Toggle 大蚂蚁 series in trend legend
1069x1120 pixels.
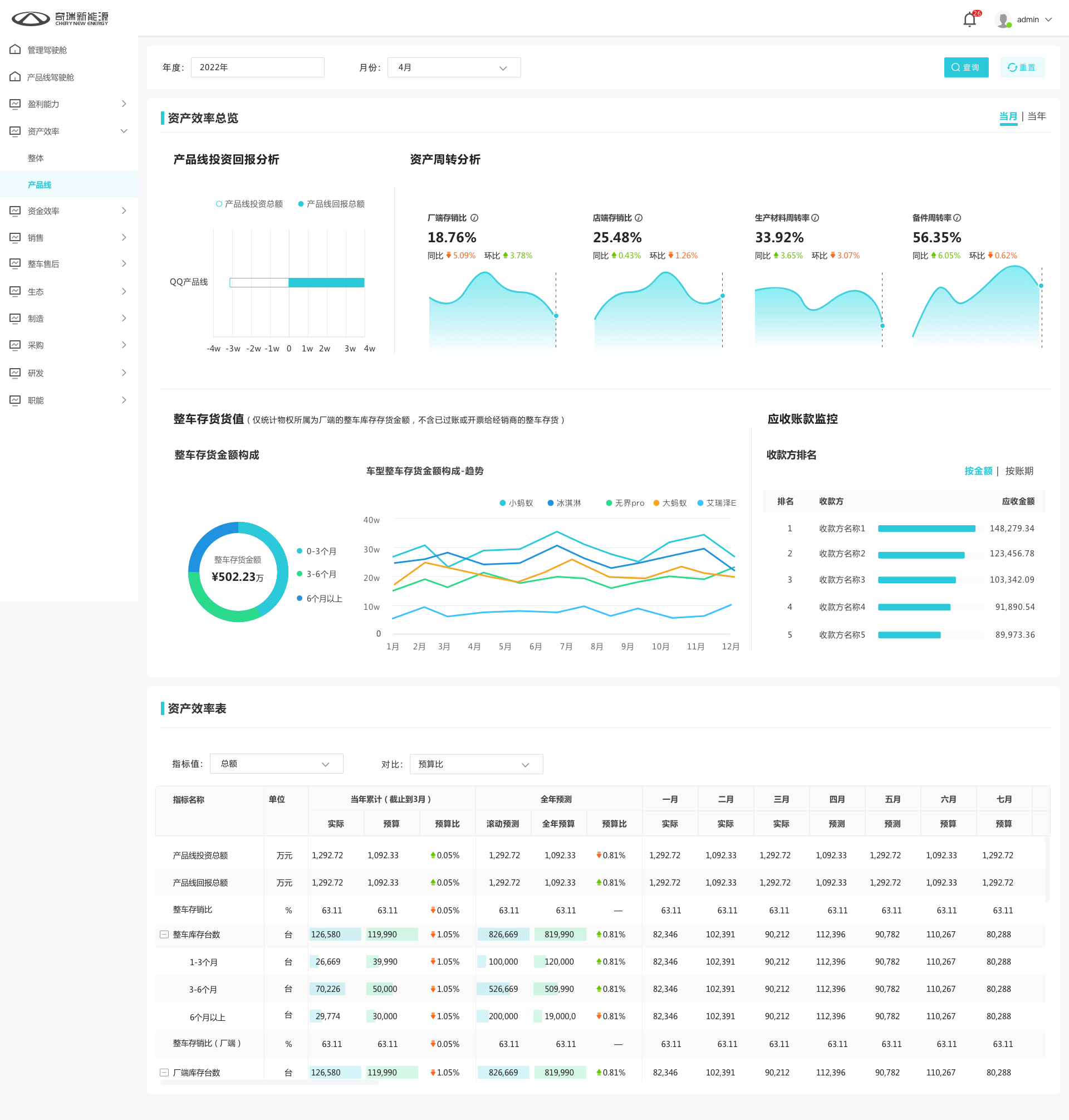[x=670, y=503]
